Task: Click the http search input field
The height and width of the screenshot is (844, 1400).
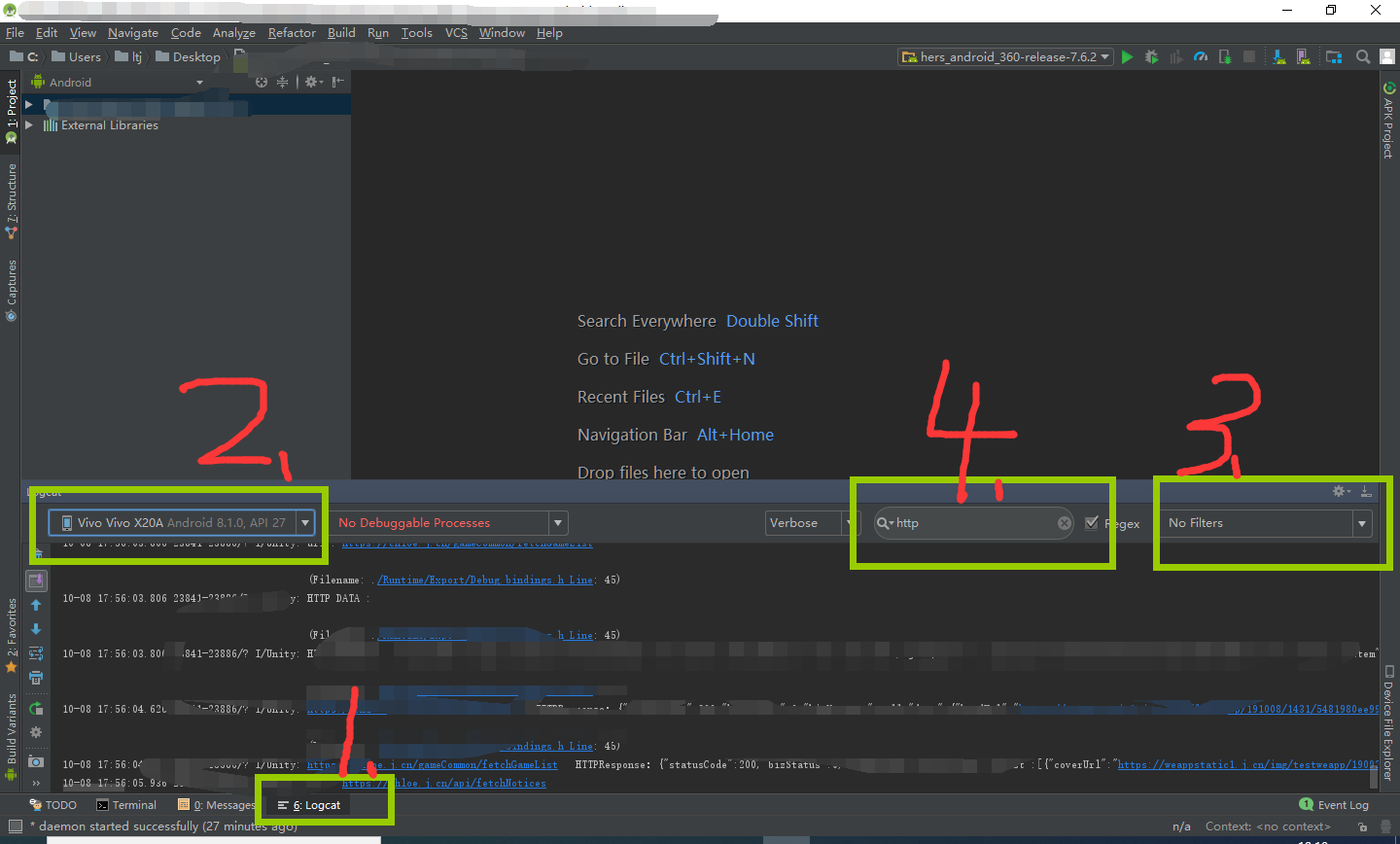Action: (974, 523)
